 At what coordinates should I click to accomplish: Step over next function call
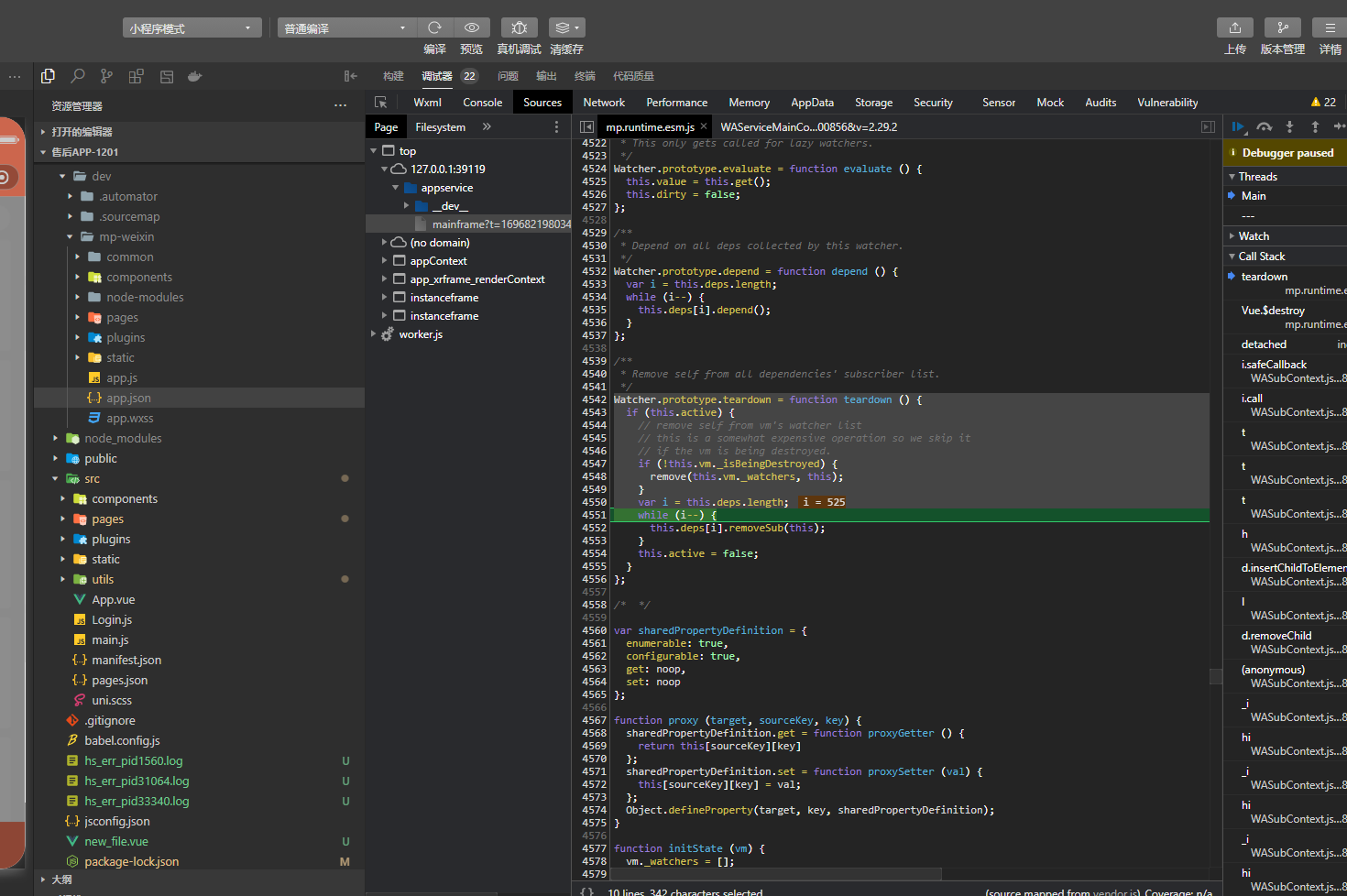click(x=1264, y=126)
